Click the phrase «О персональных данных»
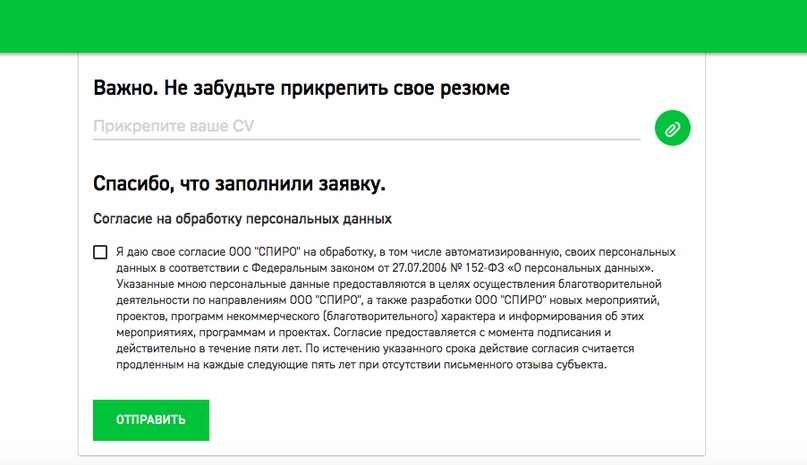Image resolution: width=807 pixels, height=465 pixels. coord(581,268)
